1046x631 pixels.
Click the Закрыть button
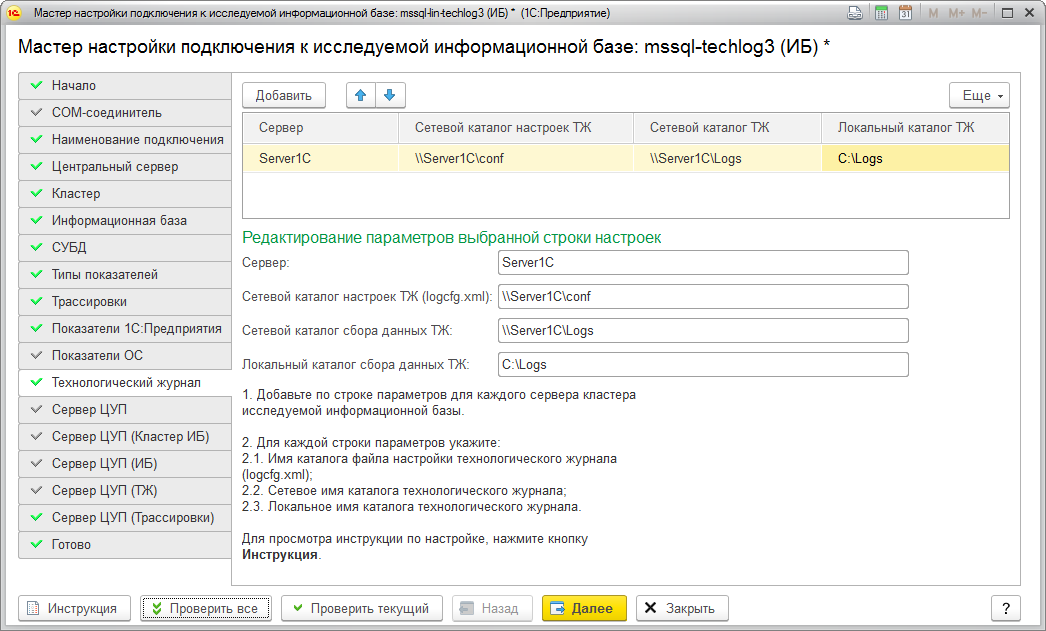(682, 608)
